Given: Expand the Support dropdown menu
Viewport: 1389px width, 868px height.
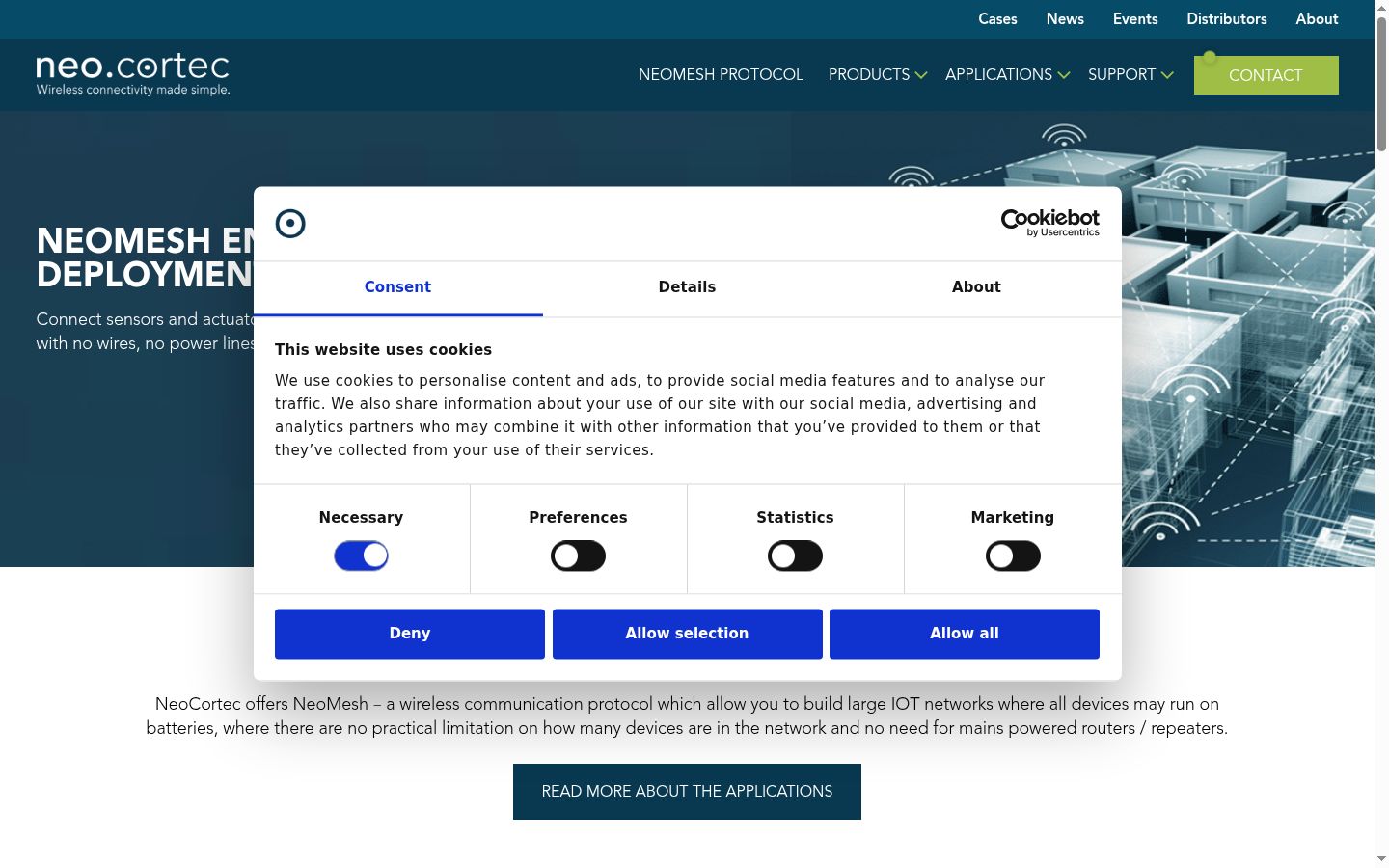Looking at the screenshot, I should click(x=1130, y=75).
